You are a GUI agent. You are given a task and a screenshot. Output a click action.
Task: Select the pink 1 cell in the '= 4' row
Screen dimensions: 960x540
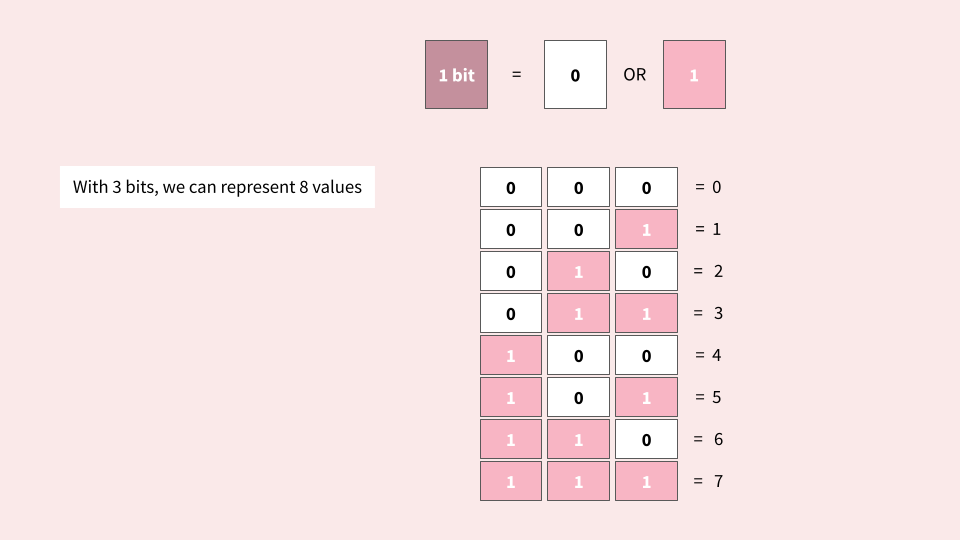(x=511, y=355)
